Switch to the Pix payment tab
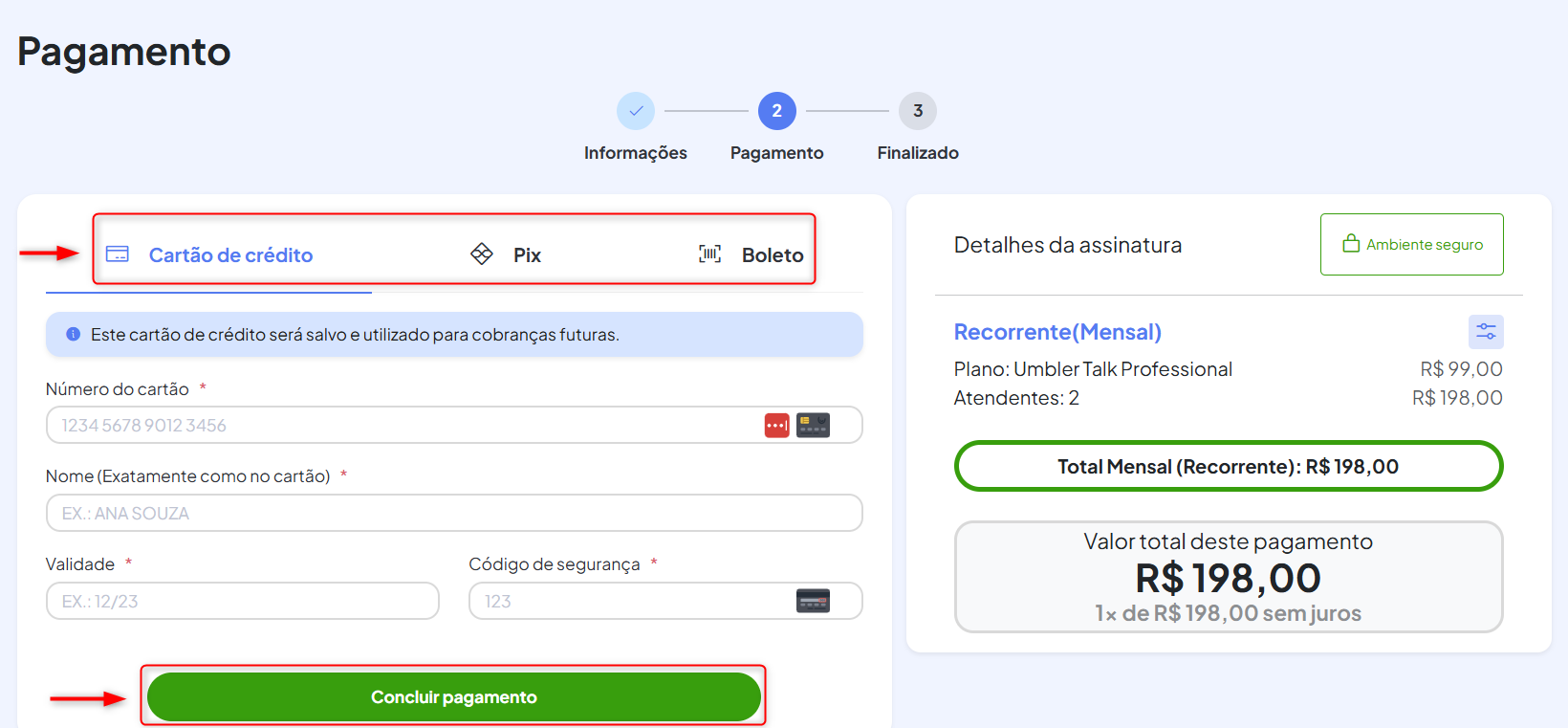Viewport: 1568px width, 728px height. [526, 255]
